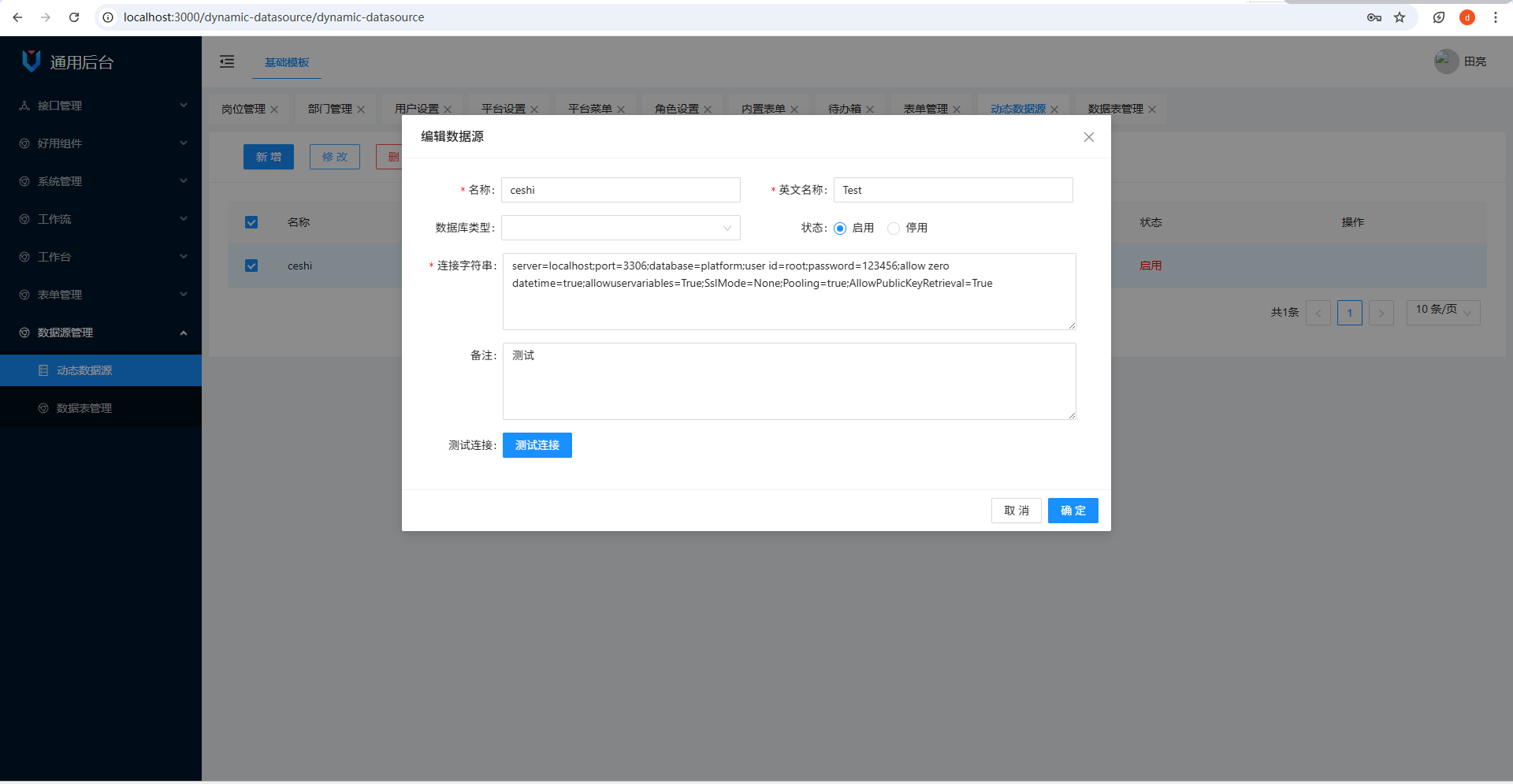Close the edit datasource dialog with X

click(1088, 137)
